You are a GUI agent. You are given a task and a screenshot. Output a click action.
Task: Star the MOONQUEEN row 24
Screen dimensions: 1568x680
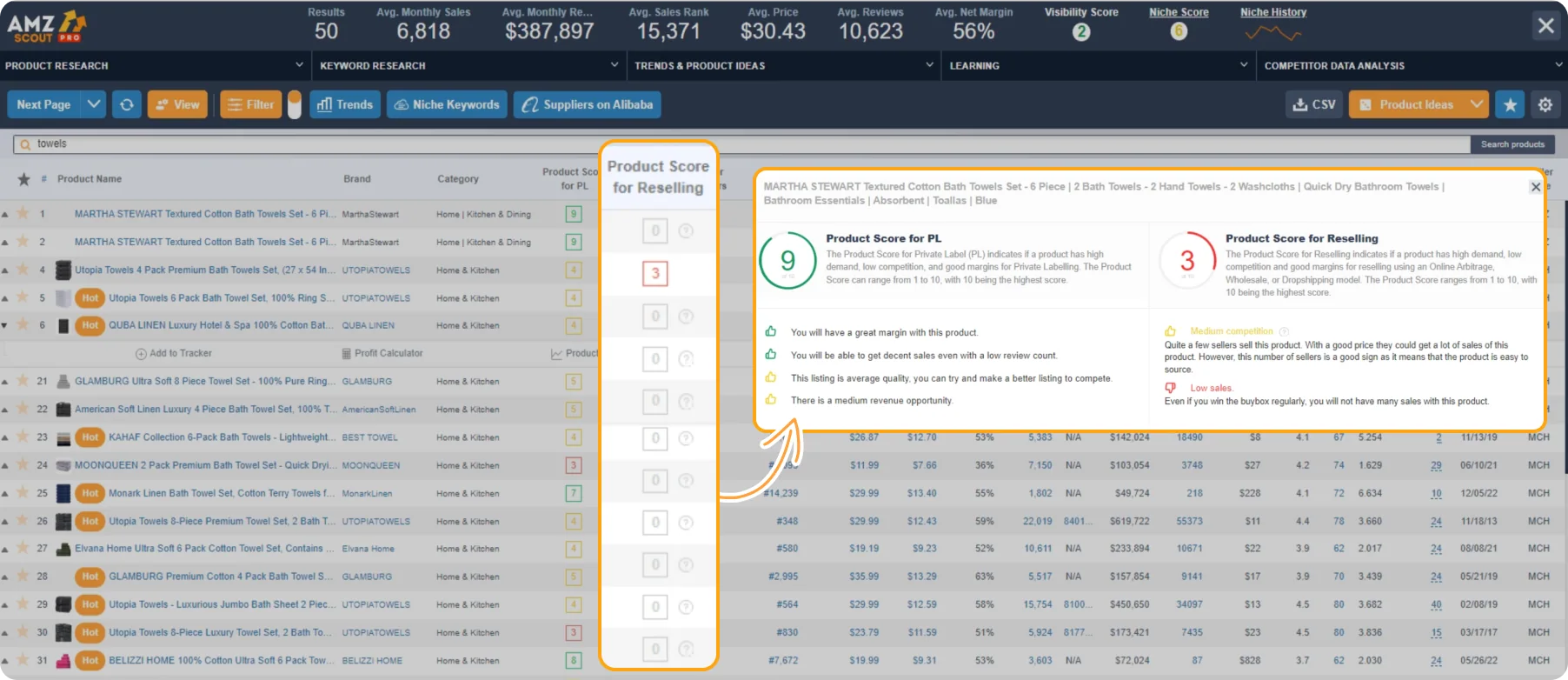(23, 465)
